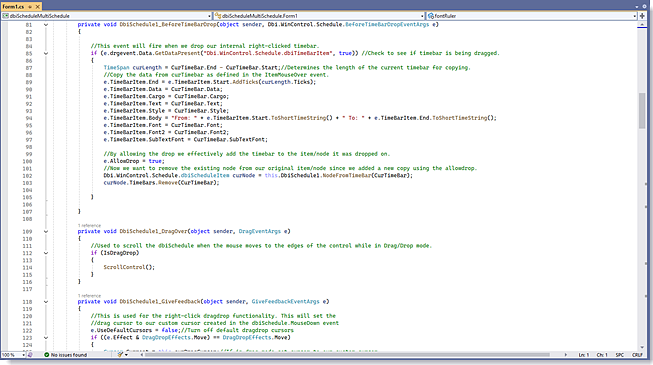Click the DbiSchedule1_GiveFeedback method name
Screen dimensions: 653x365
point(160,302)
